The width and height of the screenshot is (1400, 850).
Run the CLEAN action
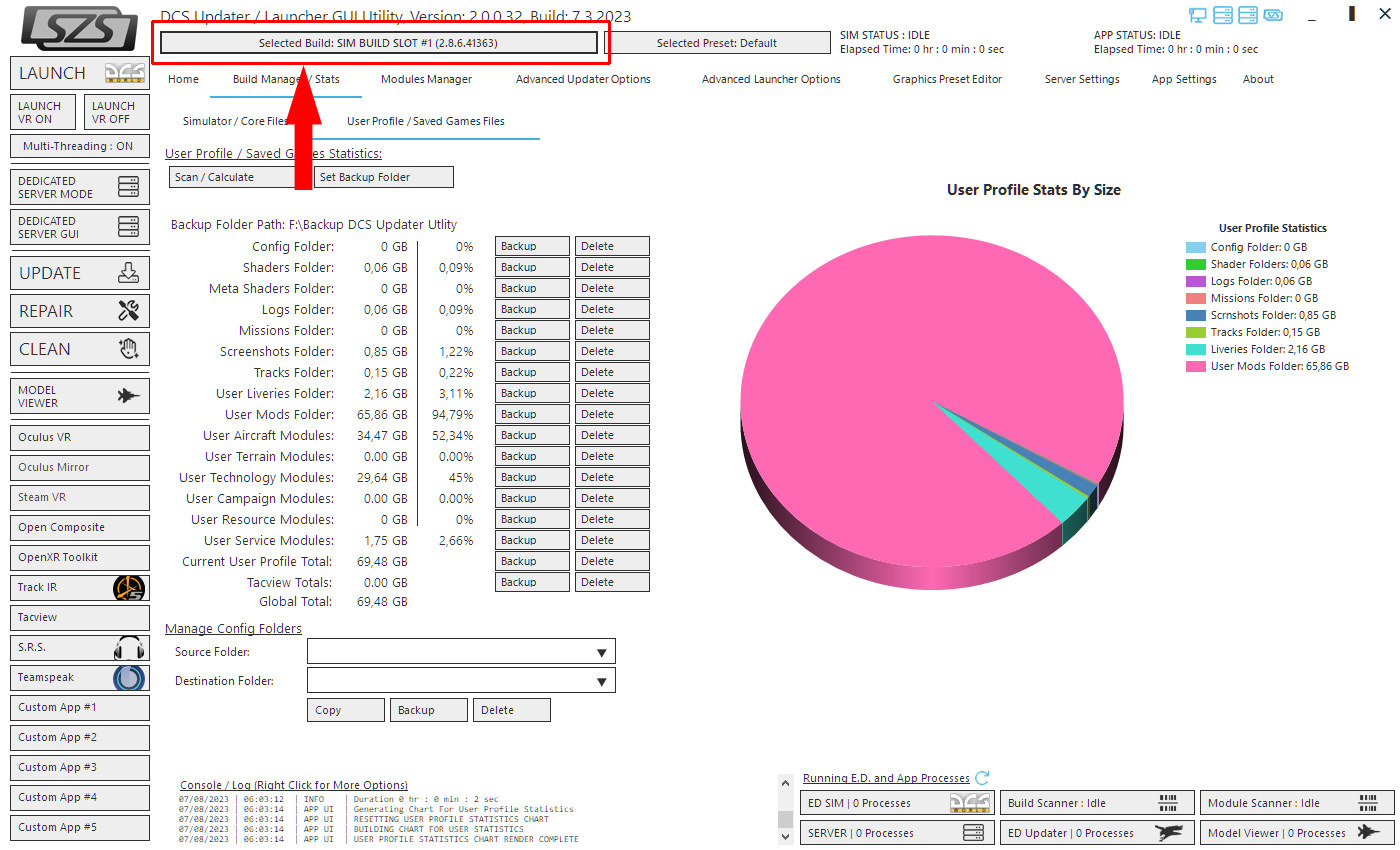click(80, 349)
